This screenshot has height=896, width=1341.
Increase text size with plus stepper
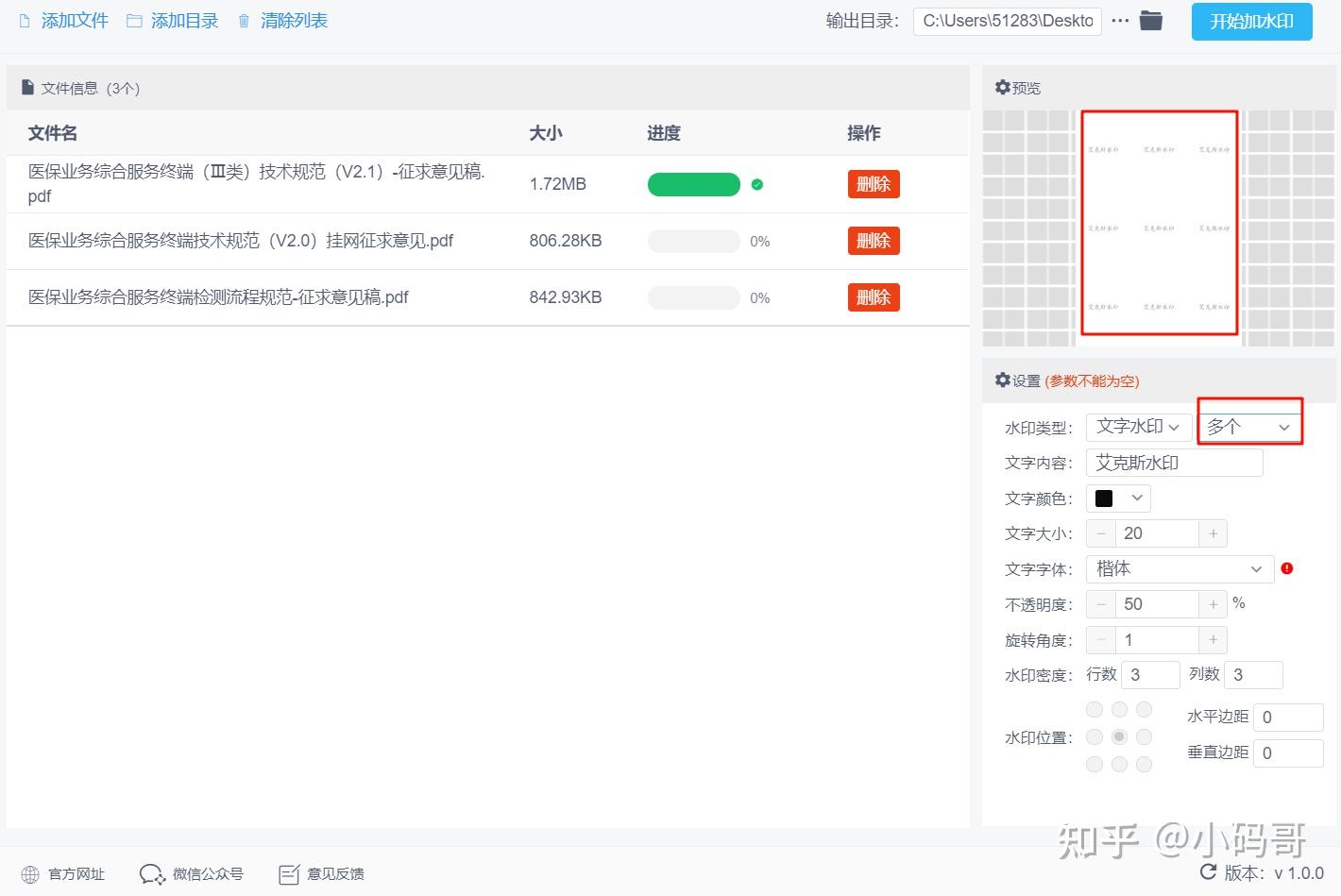pyautogui.click(x=1214, y=533)
